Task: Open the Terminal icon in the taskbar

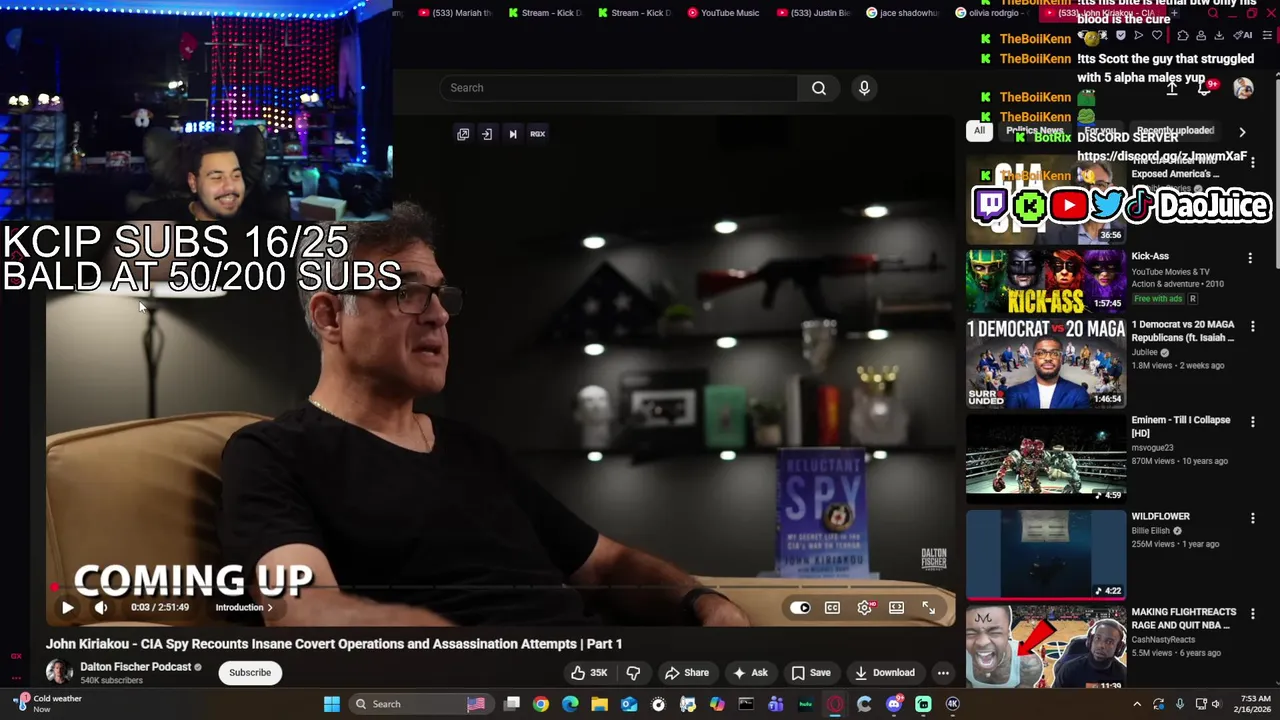Action: click(x=746, y=704)
